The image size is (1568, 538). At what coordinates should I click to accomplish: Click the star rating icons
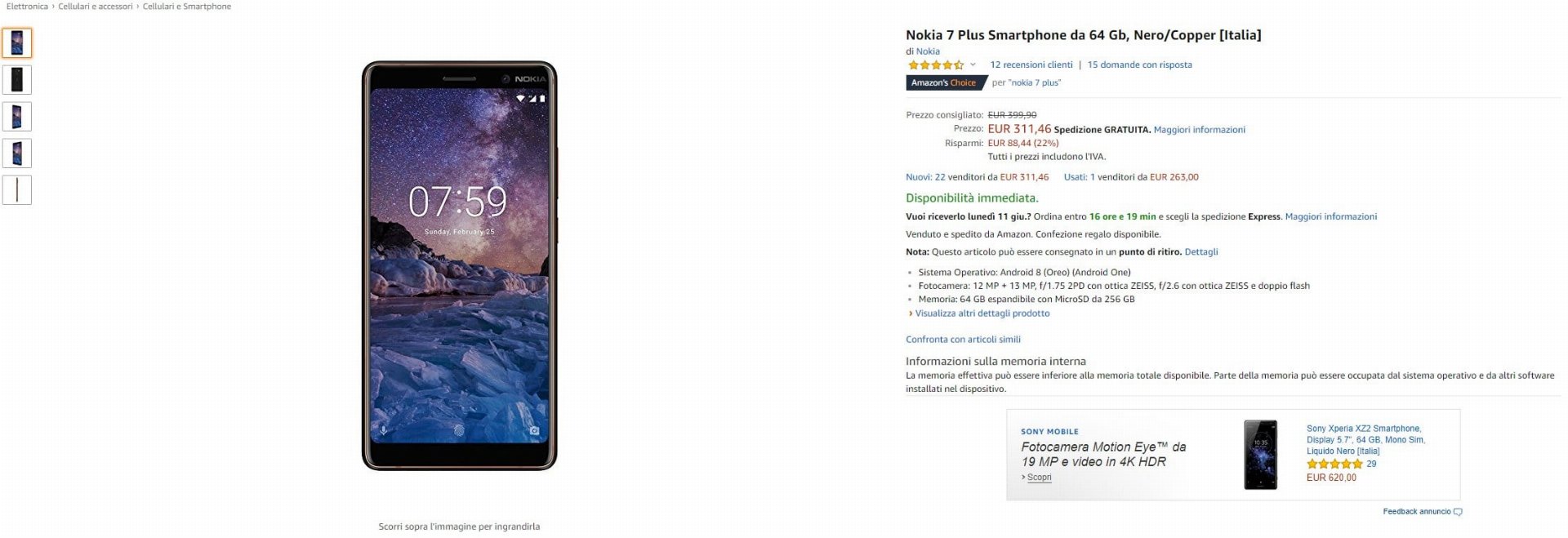coord(936,65)
